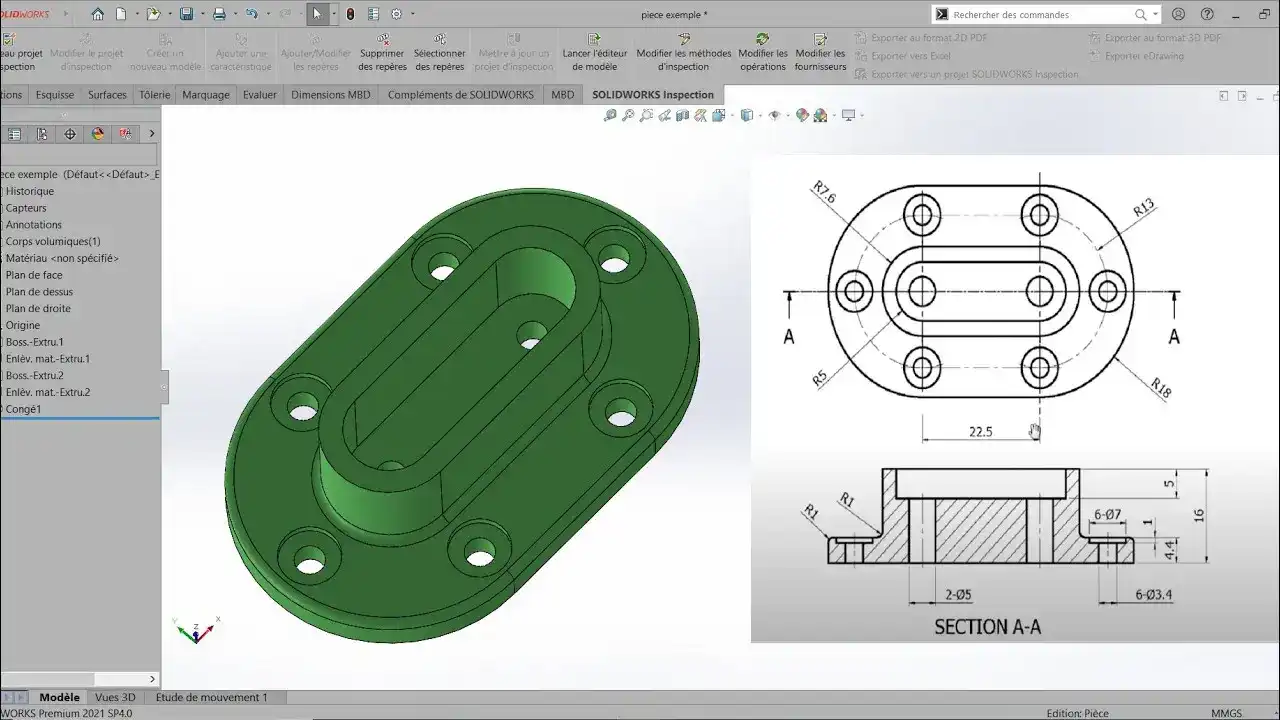Click the DisplayManager colored sphere tab
Image resolution: width=1280 pixels, height=720 pixels.
click(x=97, y=133)
